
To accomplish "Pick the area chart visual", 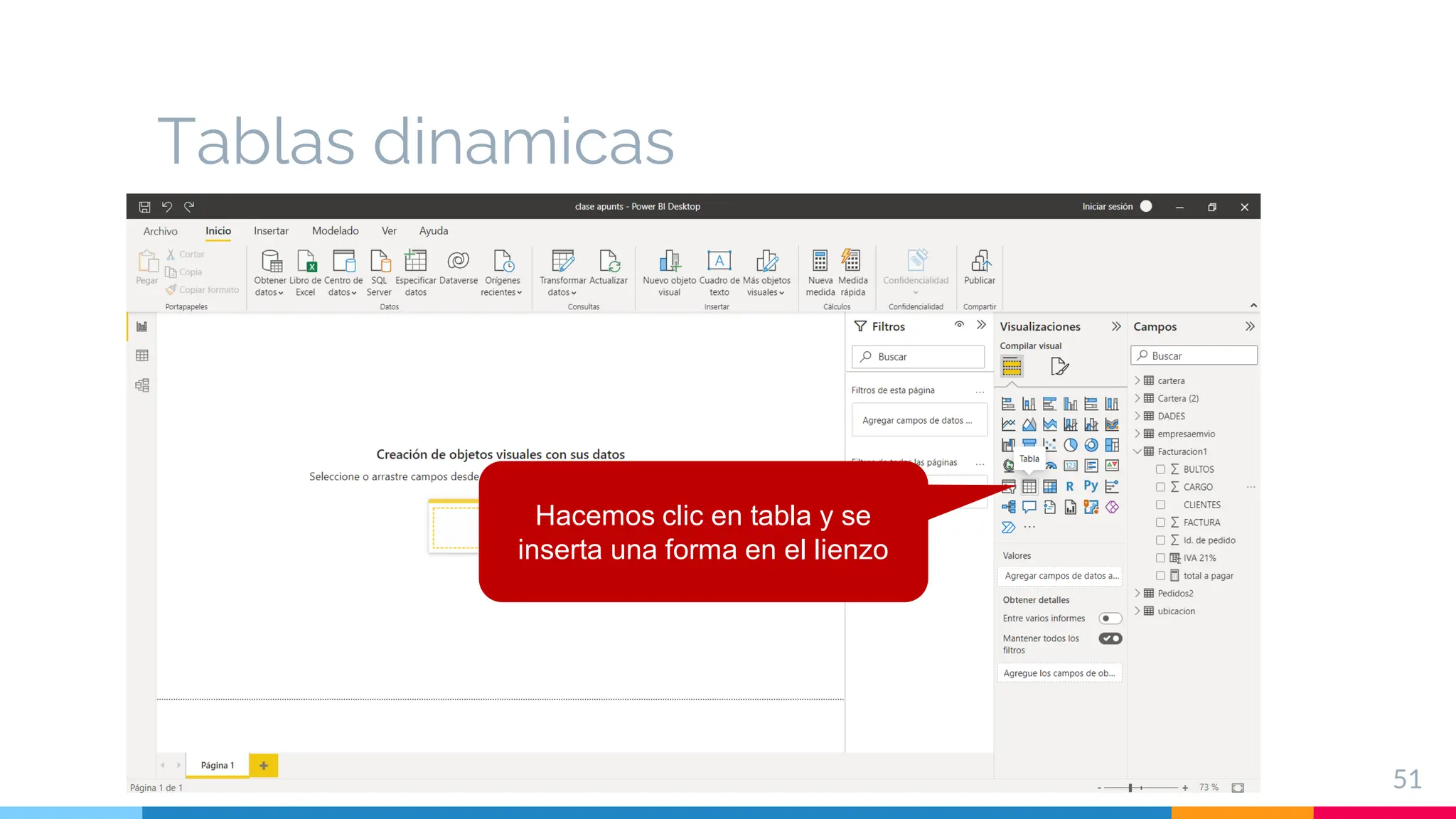I will pyautogui.click(x=1029, y=424).
